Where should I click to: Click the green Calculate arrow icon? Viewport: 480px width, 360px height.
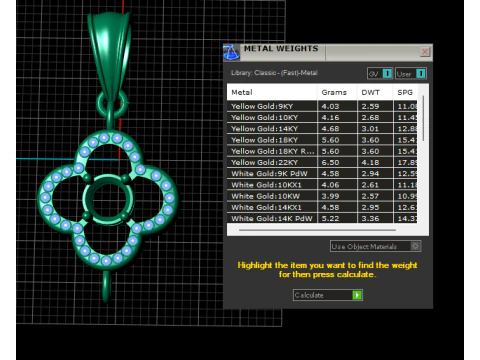click(357, 295)
